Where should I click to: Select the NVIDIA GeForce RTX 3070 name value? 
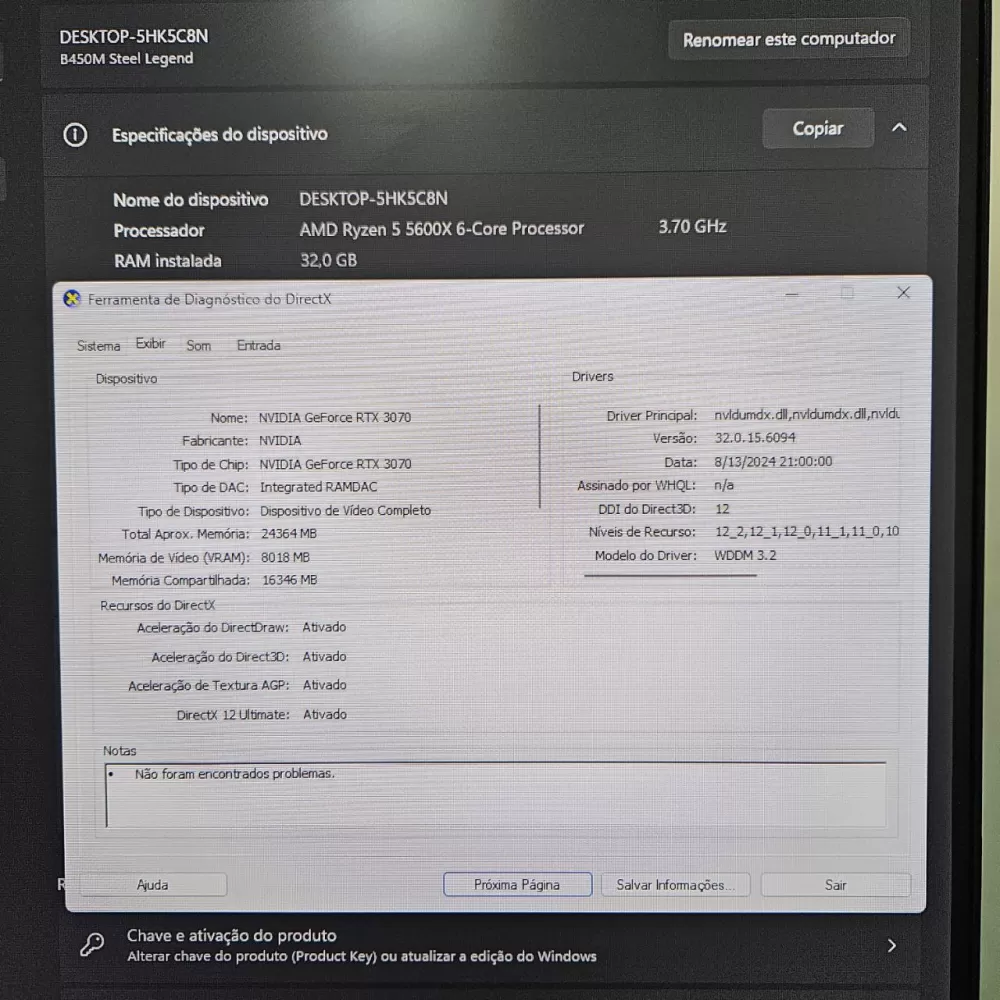(335, 418)
